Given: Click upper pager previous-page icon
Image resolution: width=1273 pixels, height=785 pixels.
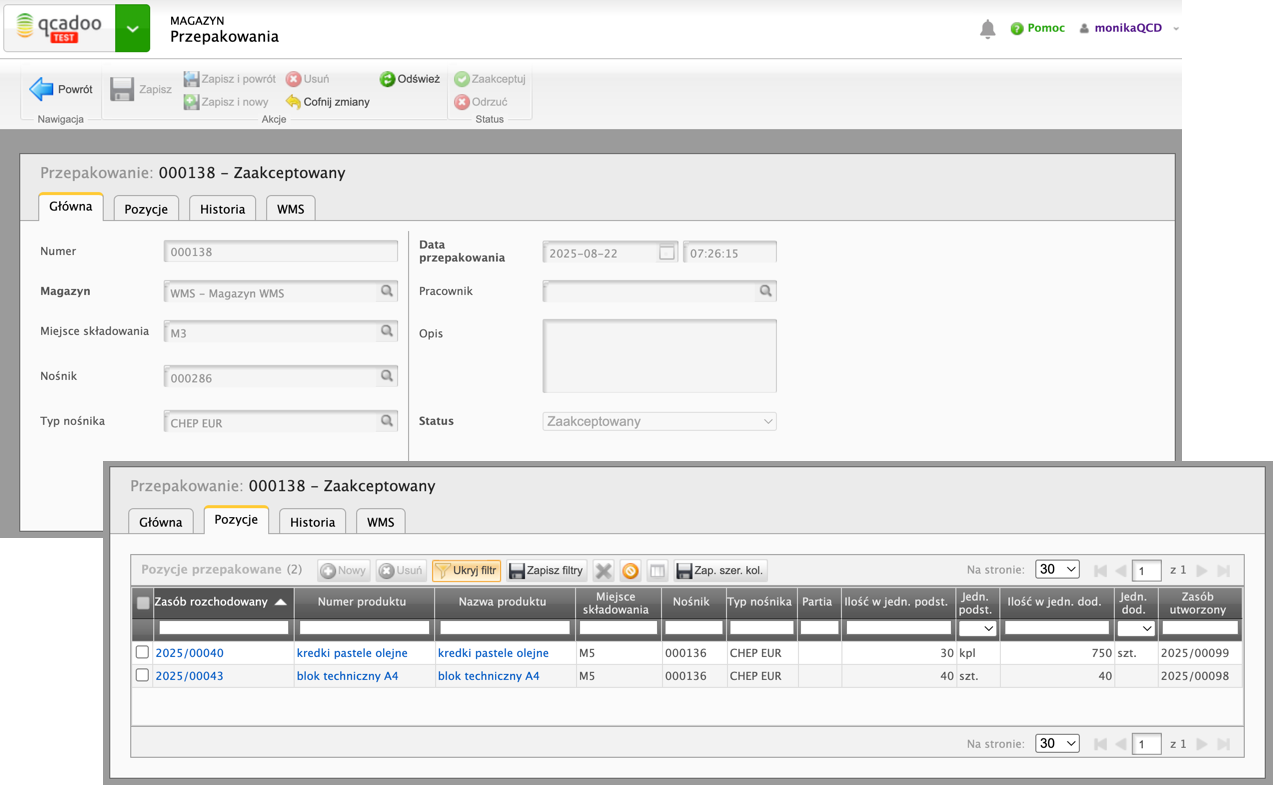Looking at the screenshot, I should coord(1121,570).
